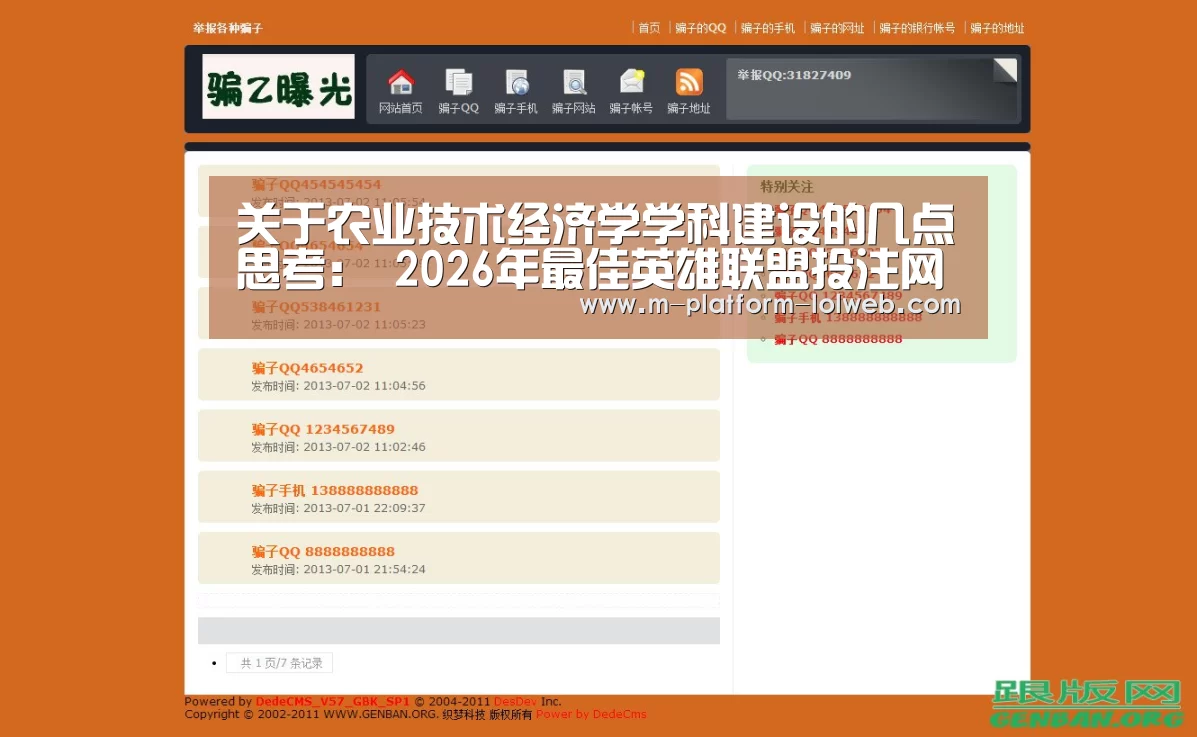1197x737 pixels.
Task: Open the 骗子QQ4654652 list entry
Action: coord(308,367)
